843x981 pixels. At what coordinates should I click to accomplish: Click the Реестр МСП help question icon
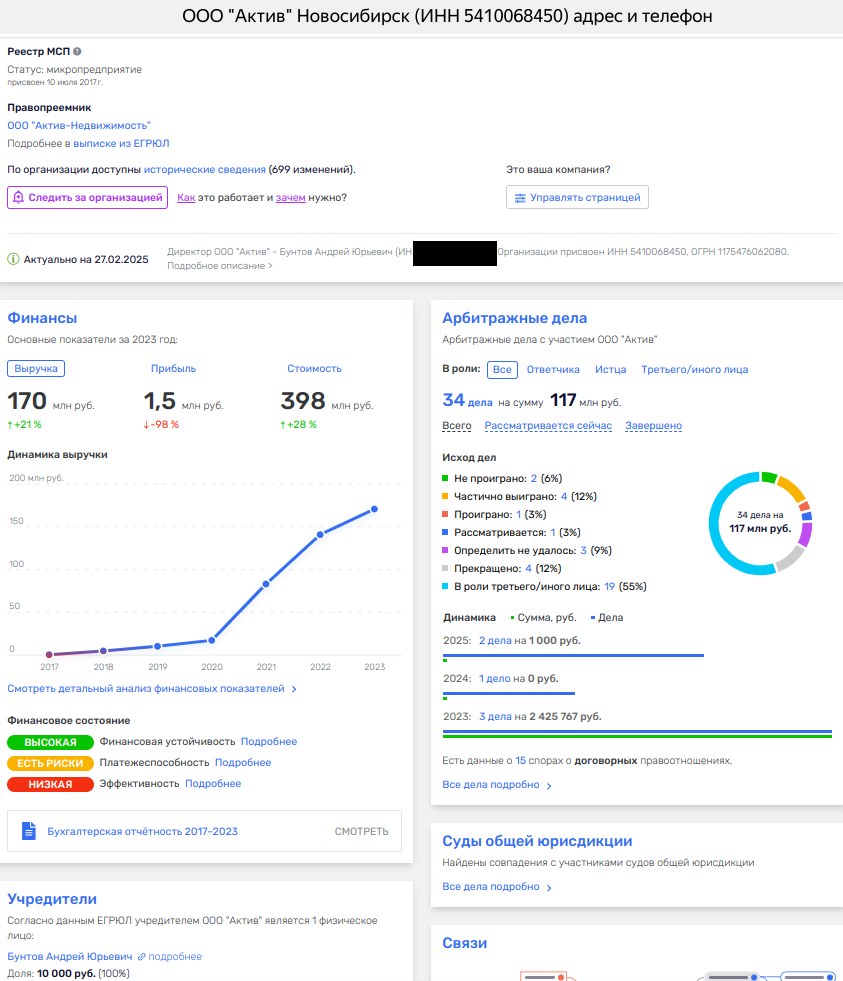coord(77,51)
